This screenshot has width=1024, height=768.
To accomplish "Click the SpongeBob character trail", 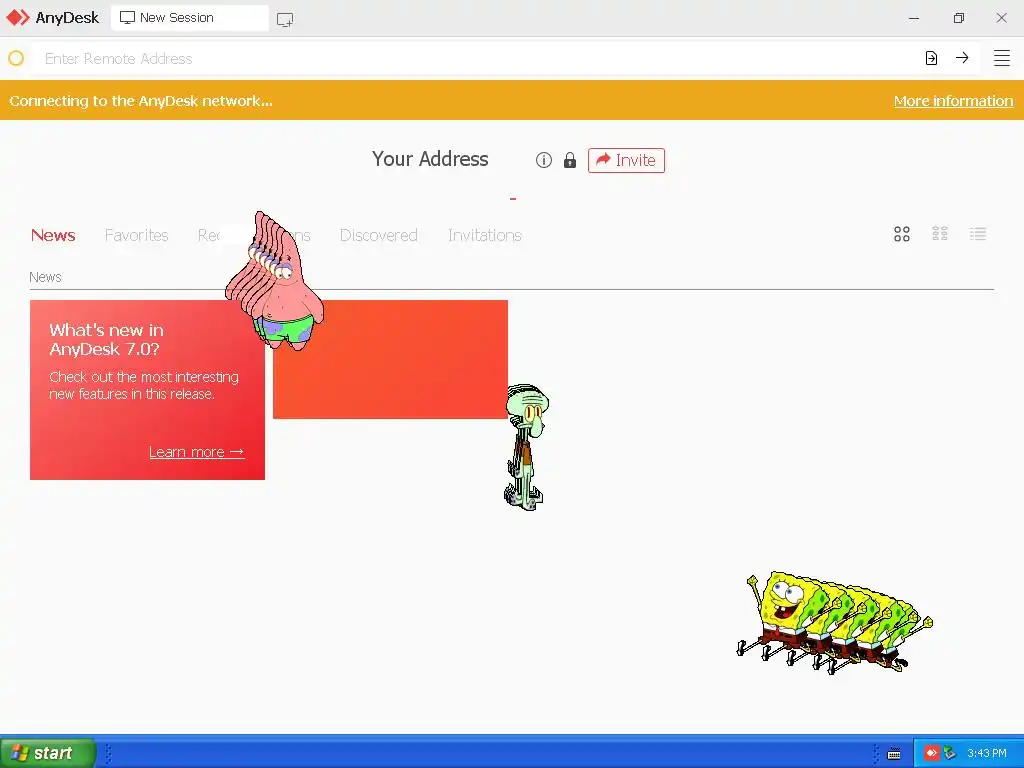I will click(x=835, y=622).
